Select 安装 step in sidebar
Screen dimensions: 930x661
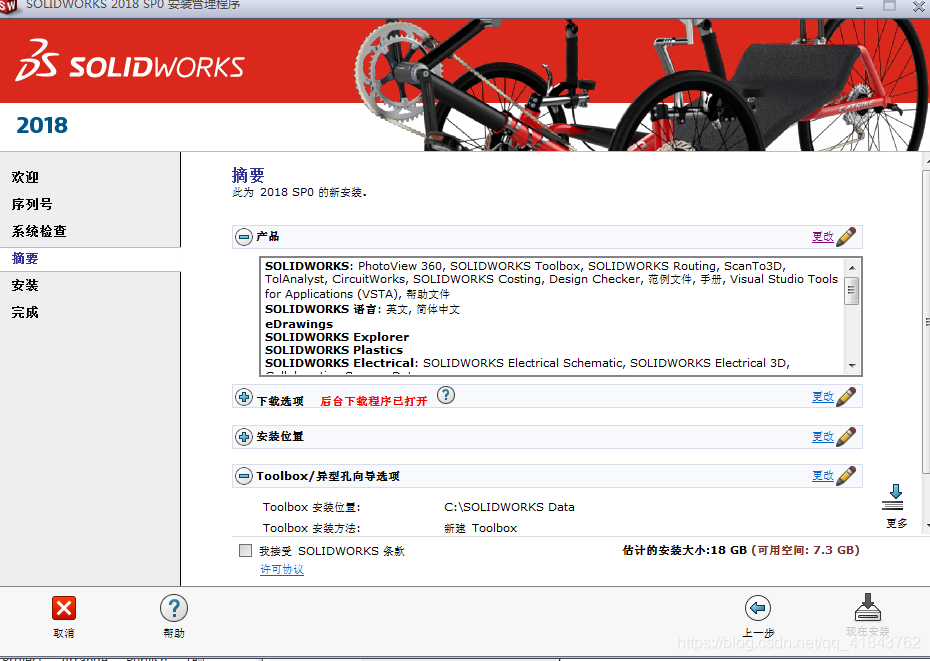tap(25, 285)
